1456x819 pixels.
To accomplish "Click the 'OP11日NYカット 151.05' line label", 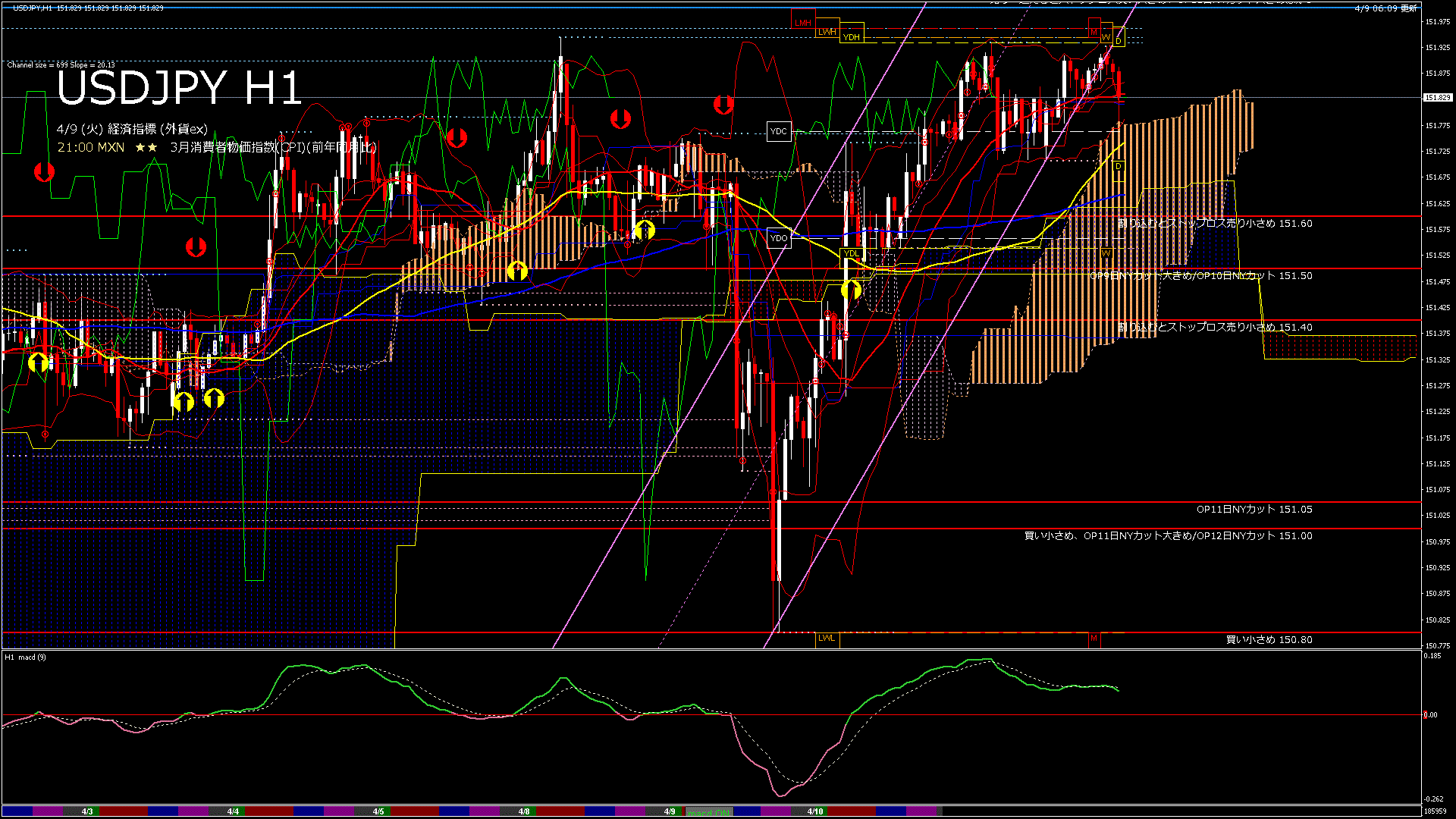I will (1254, 510).
